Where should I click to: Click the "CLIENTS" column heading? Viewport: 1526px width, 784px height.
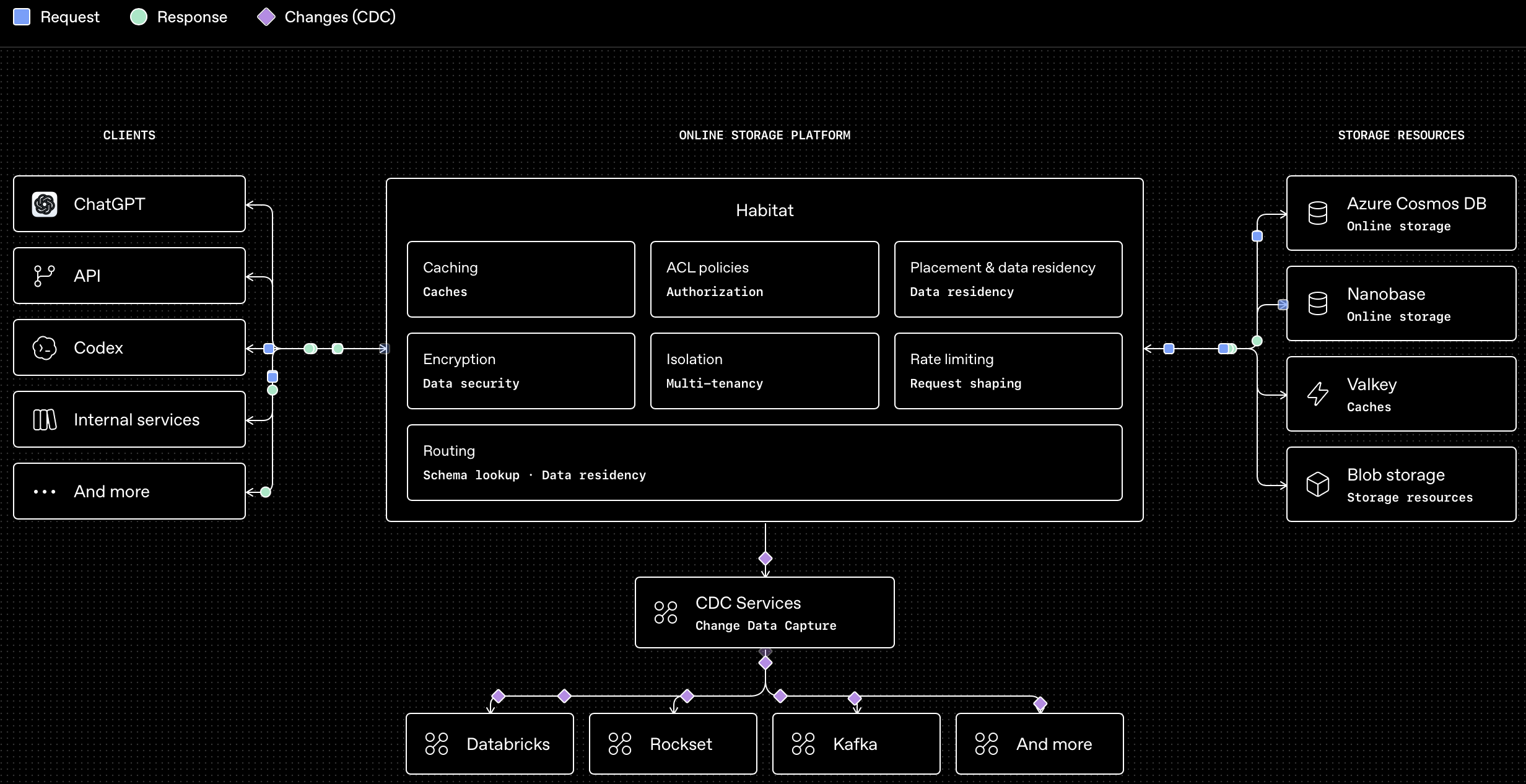pos(129,135)
